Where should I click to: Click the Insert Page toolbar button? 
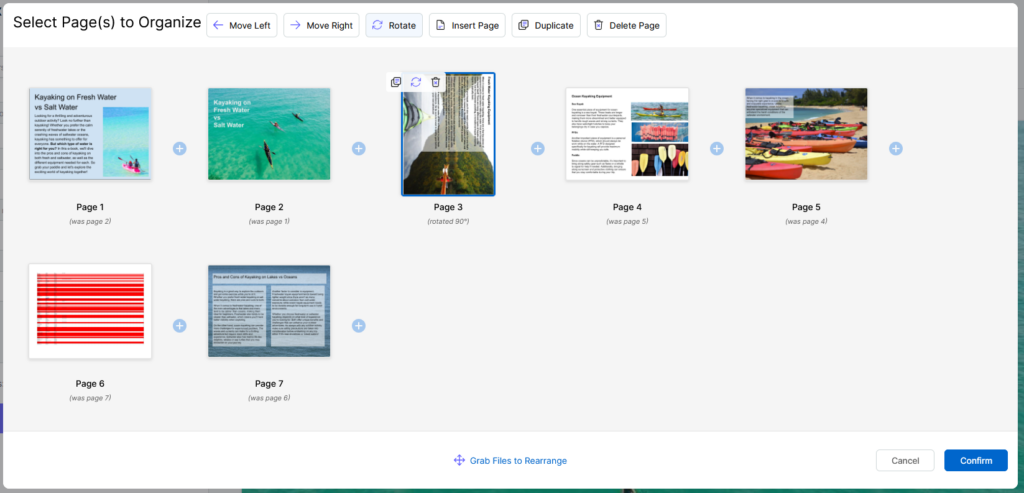pos(467,25)
